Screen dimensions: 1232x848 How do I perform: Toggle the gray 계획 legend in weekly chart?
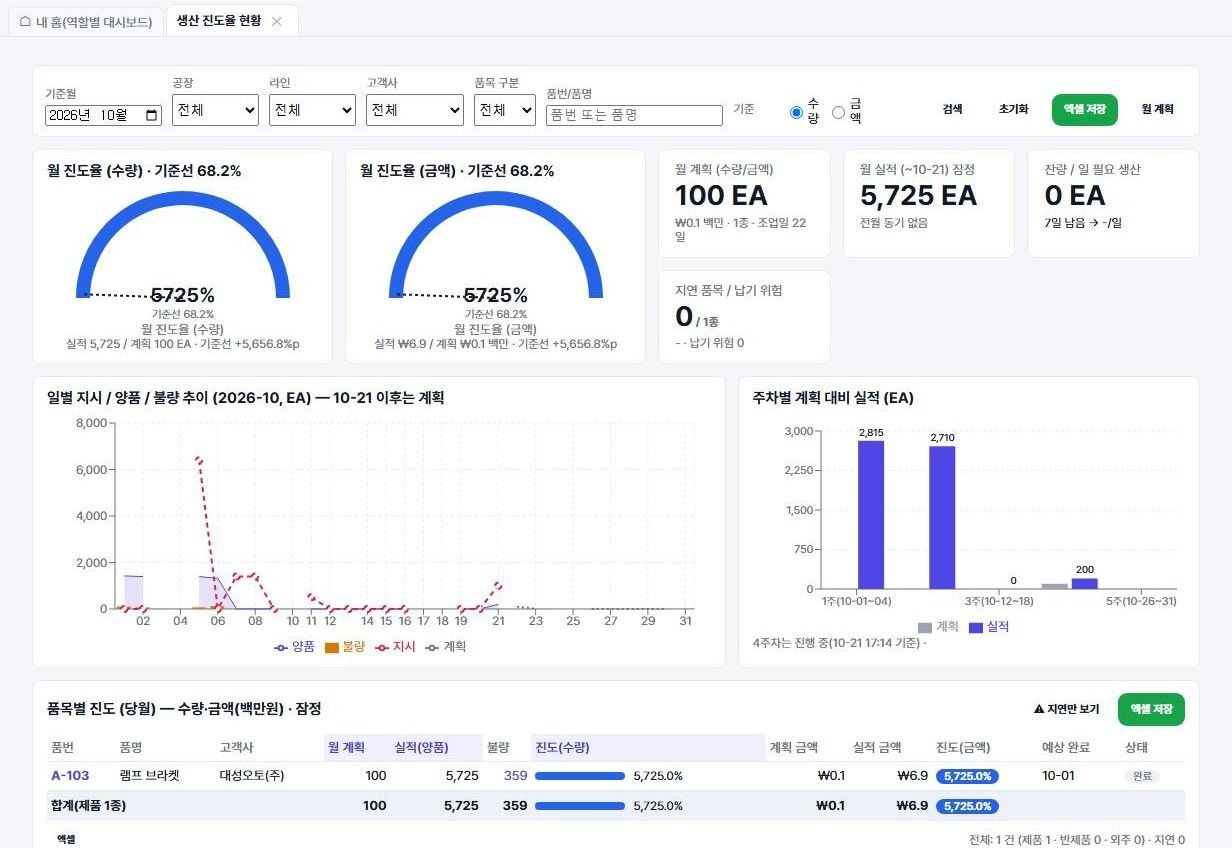[938, 627]
